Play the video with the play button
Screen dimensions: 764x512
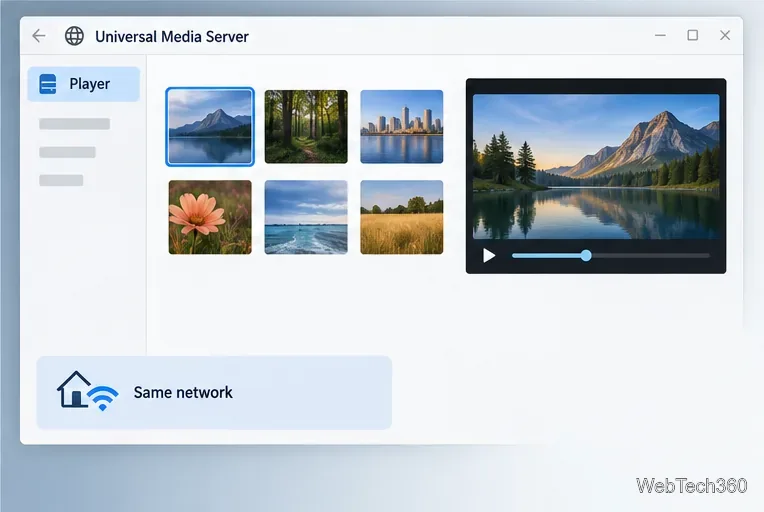pyautogui.click(x=489, y=255)
